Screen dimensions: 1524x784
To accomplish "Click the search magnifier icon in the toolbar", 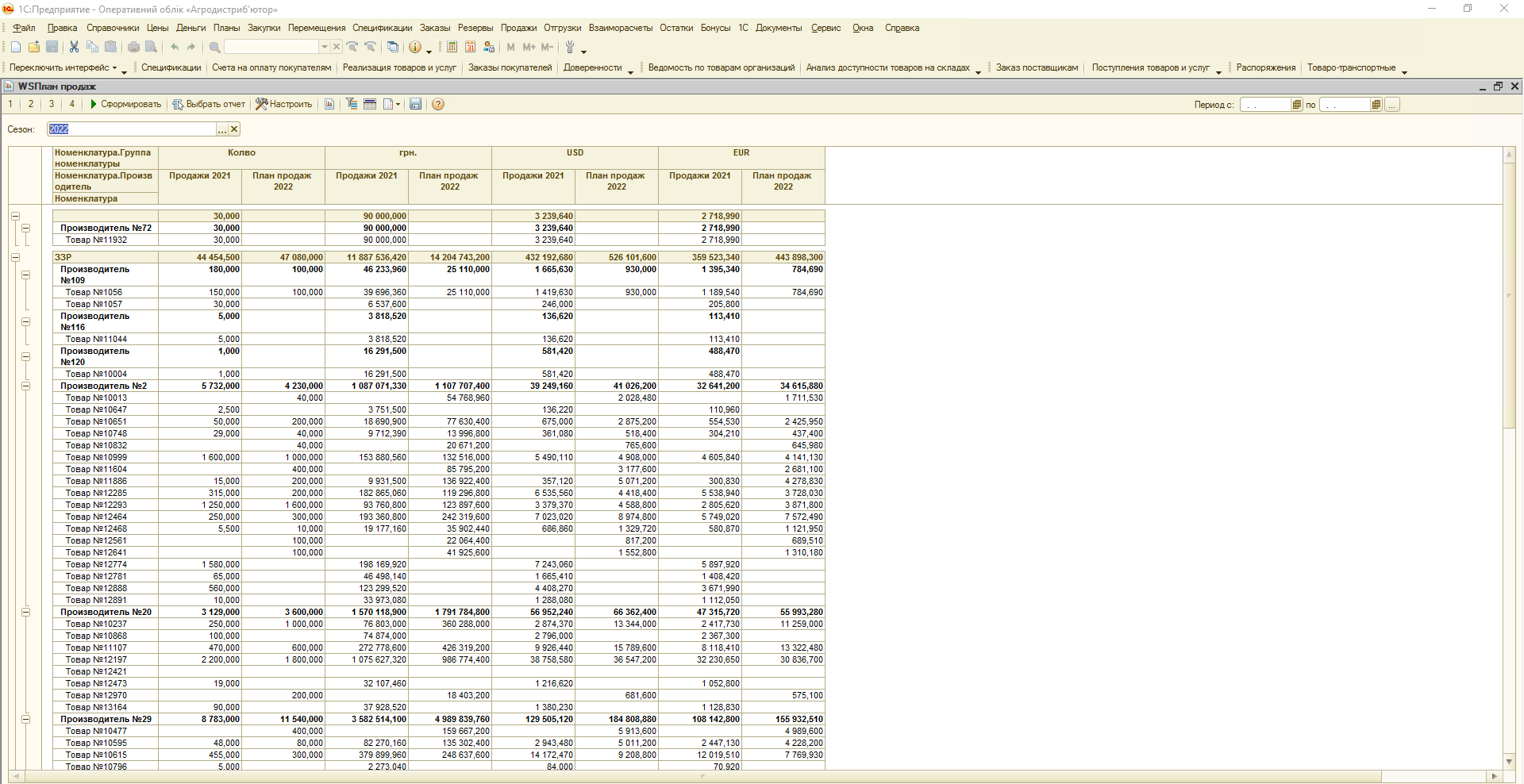I will (x=214, y=48).
